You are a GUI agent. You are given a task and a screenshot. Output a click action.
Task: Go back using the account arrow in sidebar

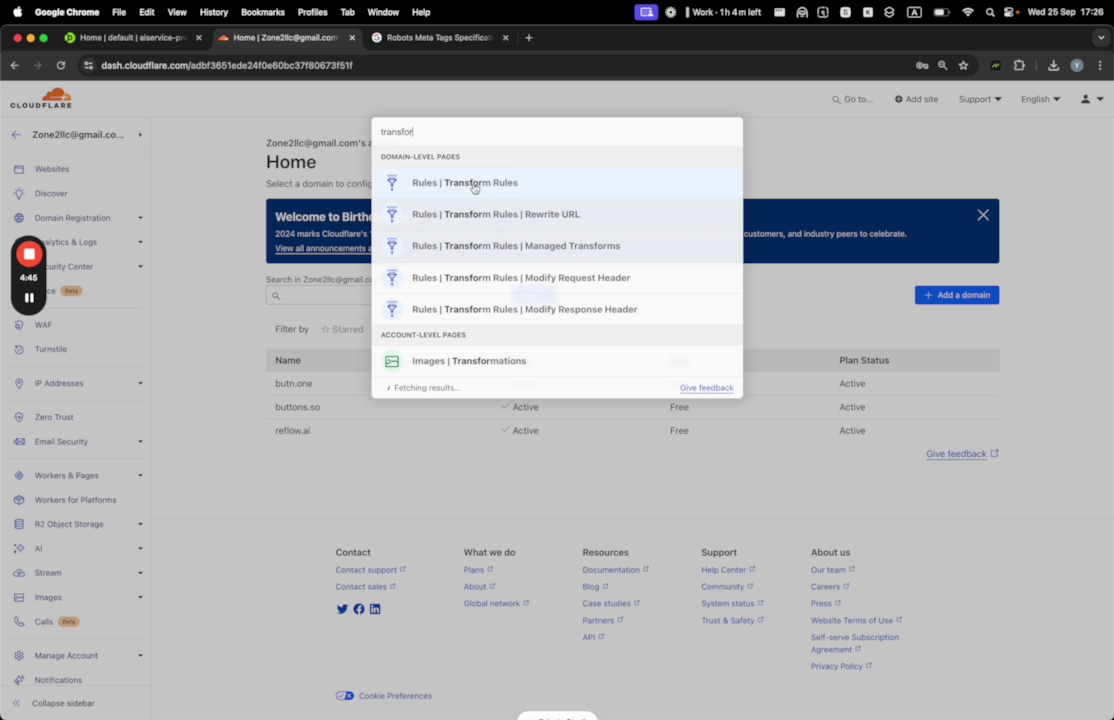pyautogui.click(x=16, y=134)
